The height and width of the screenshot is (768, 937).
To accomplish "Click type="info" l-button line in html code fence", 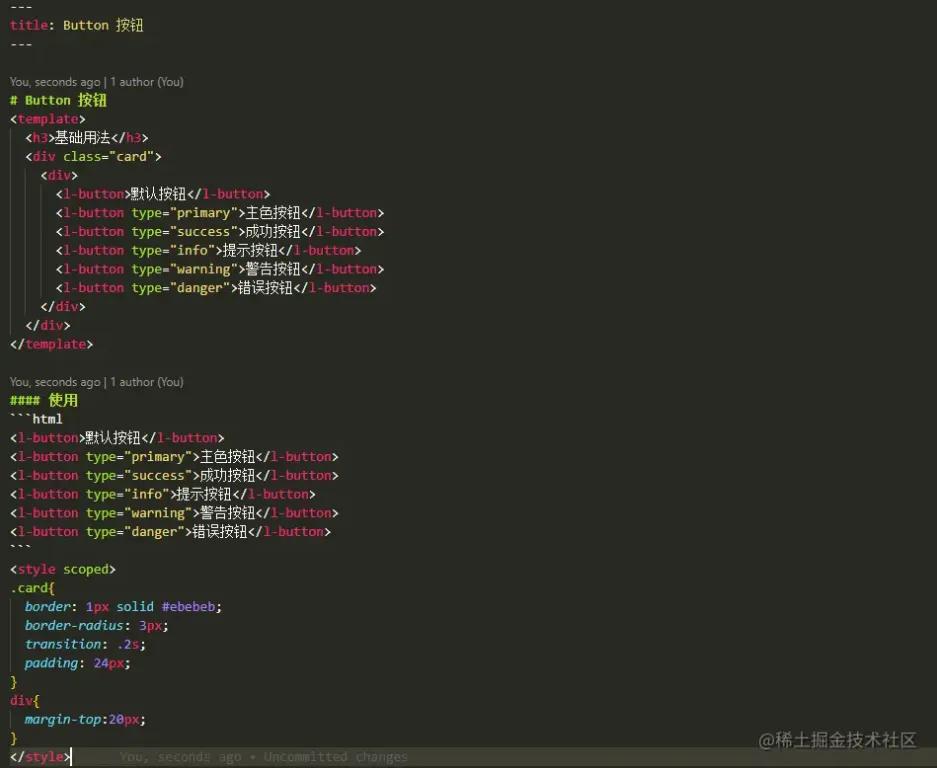I will click(163, 494).
